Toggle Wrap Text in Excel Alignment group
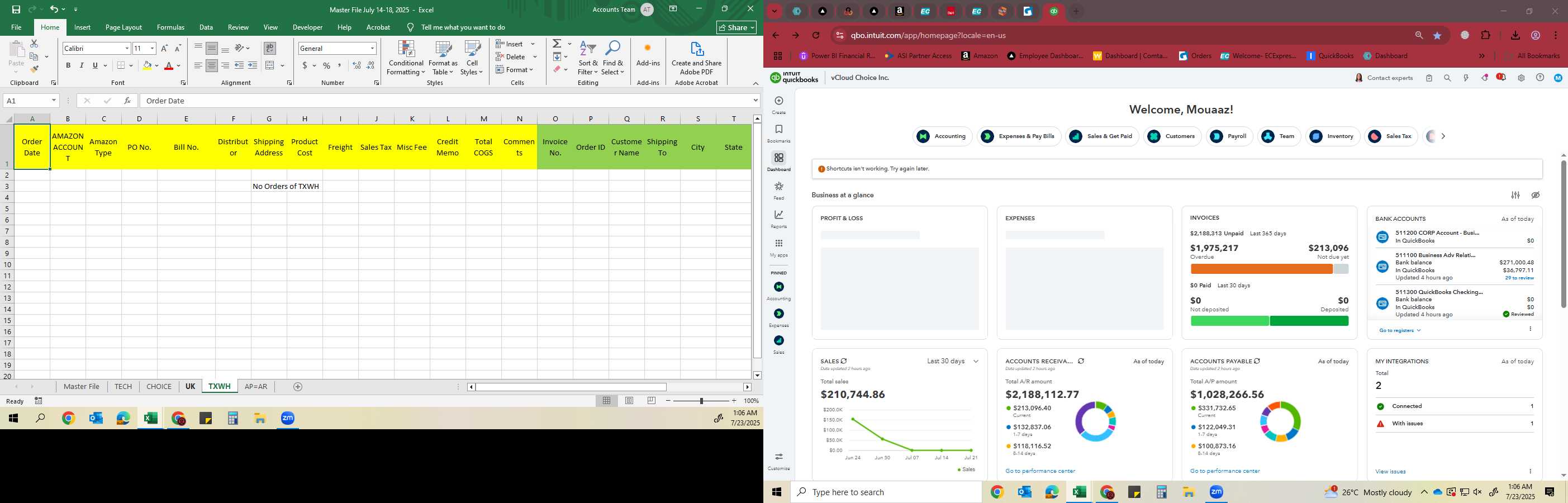This screenshot has width=1568, height=503. coord(270,48)
